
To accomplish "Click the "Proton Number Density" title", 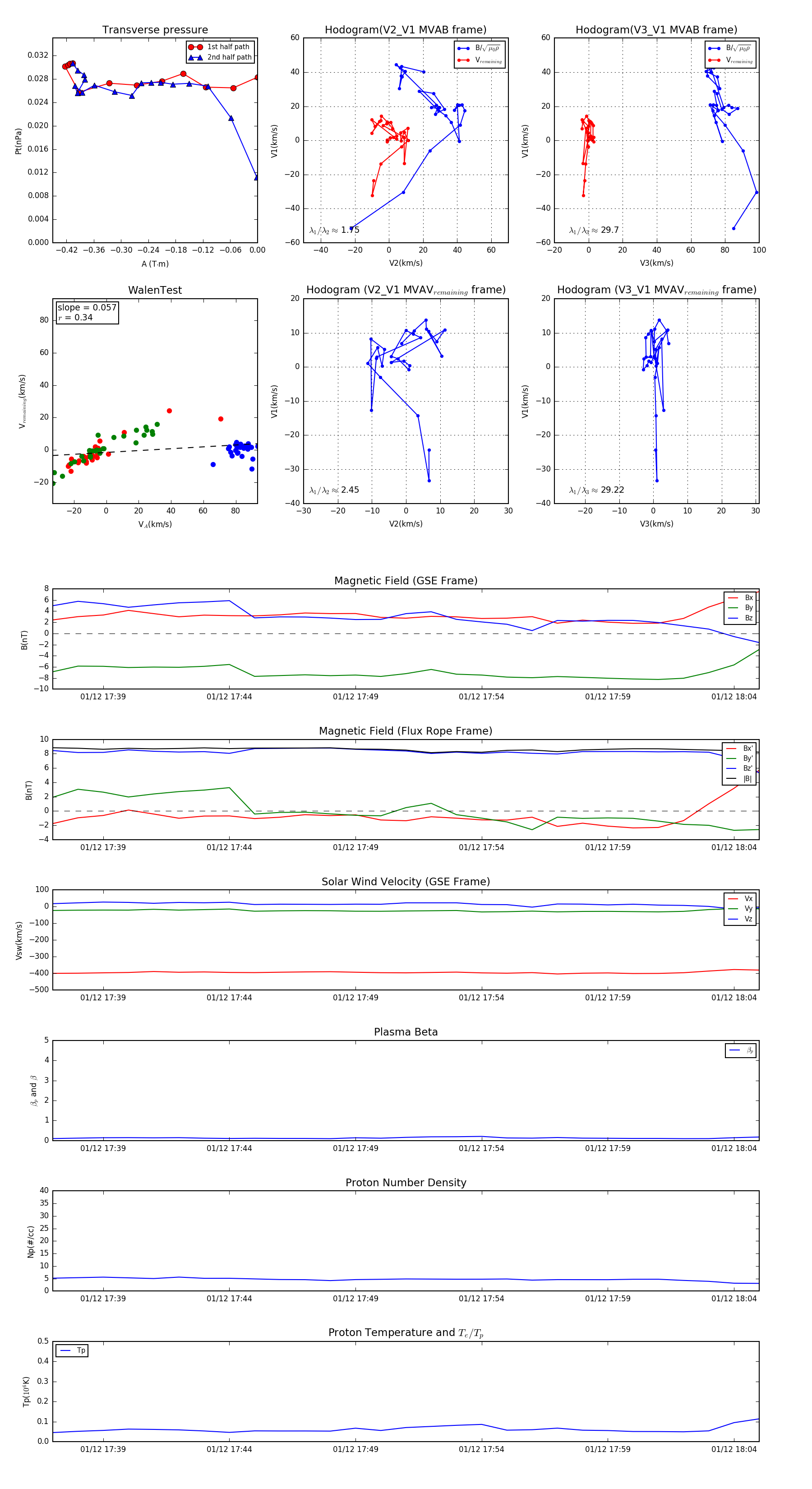I will [x=406, y=1183].
